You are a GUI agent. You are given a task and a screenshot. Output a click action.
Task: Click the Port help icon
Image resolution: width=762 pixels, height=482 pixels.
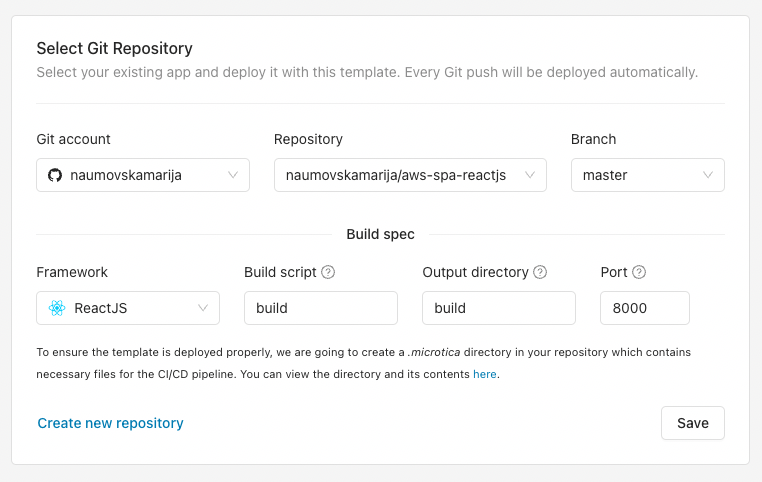click(639, 272)
